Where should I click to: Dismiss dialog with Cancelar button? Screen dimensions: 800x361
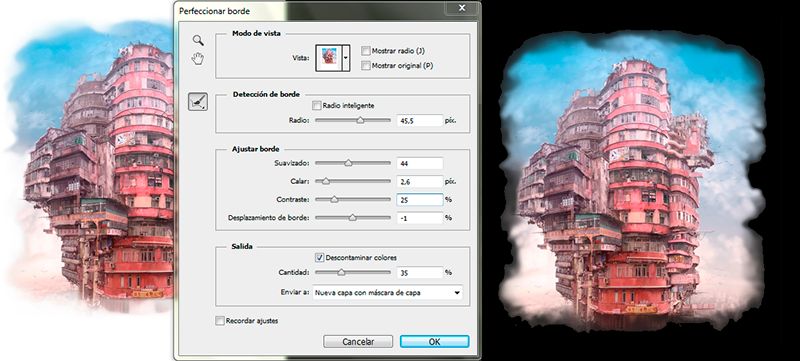[358, 342]
